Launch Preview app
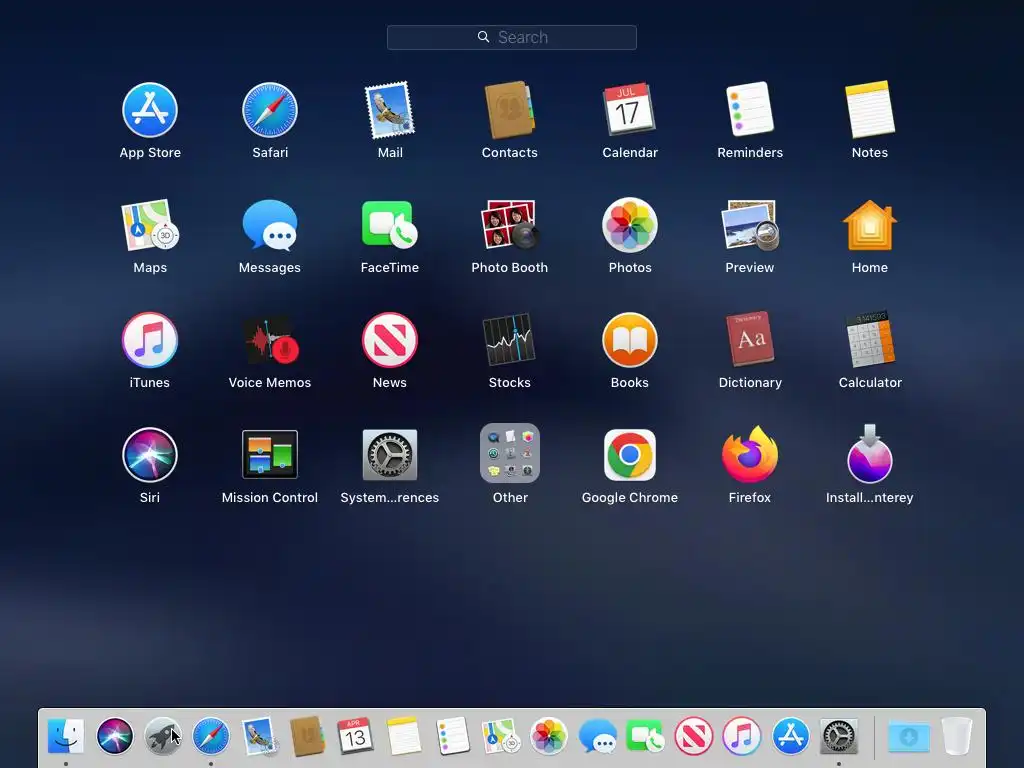Image resolution: width=1024 pixels, height=768 pixels. point(750,225)
